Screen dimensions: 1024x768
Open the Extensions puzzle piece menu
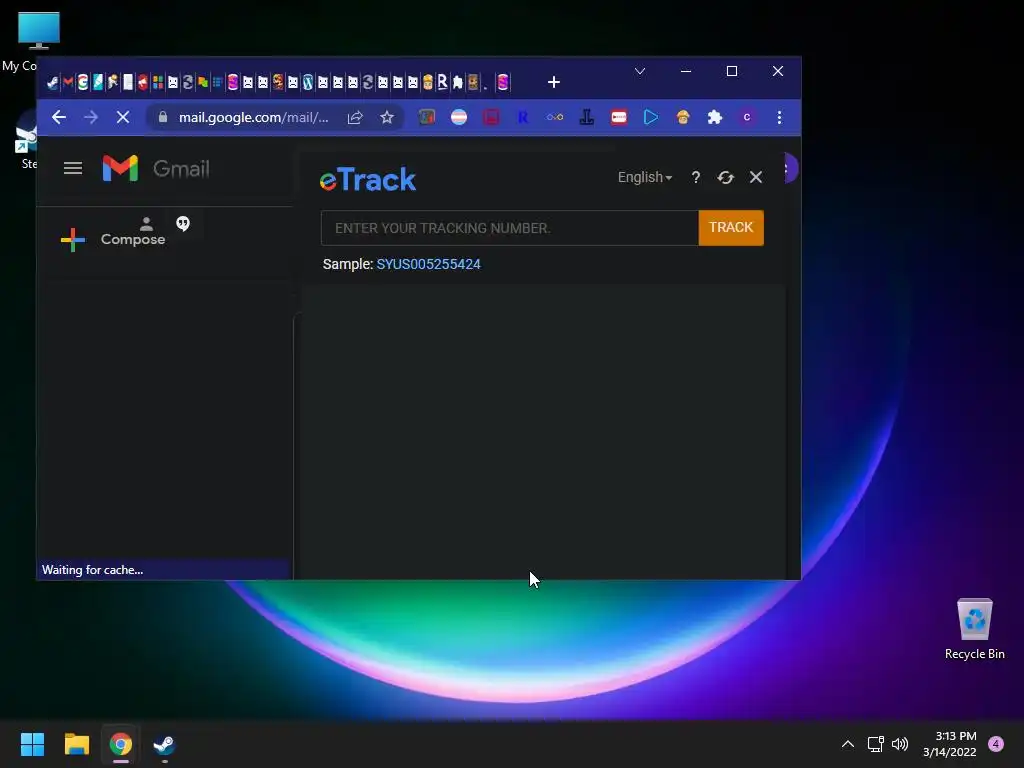click(x=714, y=118)
